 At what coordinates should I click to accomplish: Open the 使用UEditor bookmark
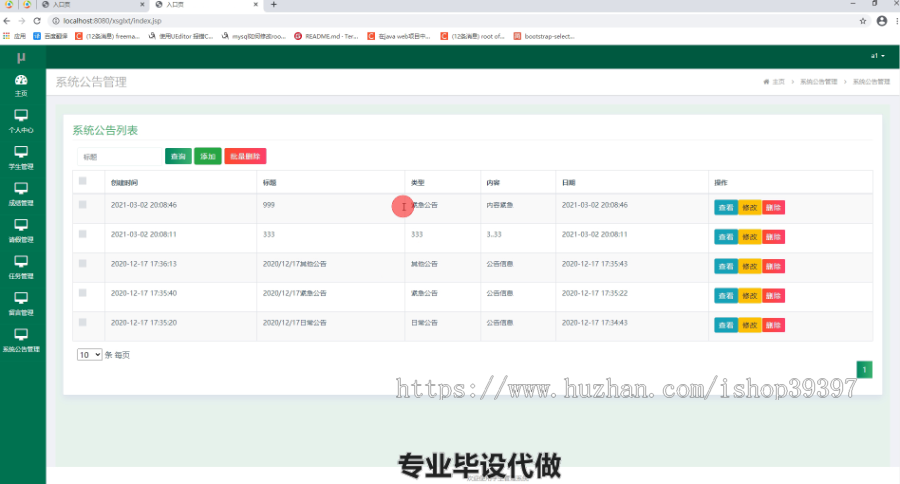click(181, 36)
